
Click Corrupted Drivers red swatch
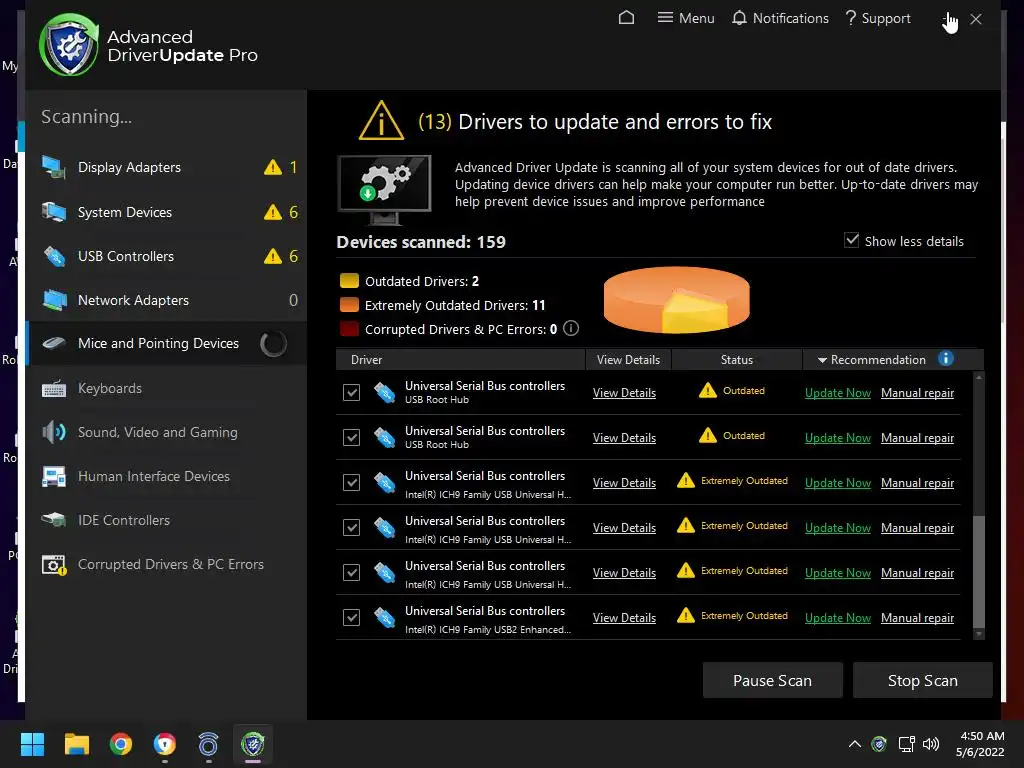tap(349, 328)
